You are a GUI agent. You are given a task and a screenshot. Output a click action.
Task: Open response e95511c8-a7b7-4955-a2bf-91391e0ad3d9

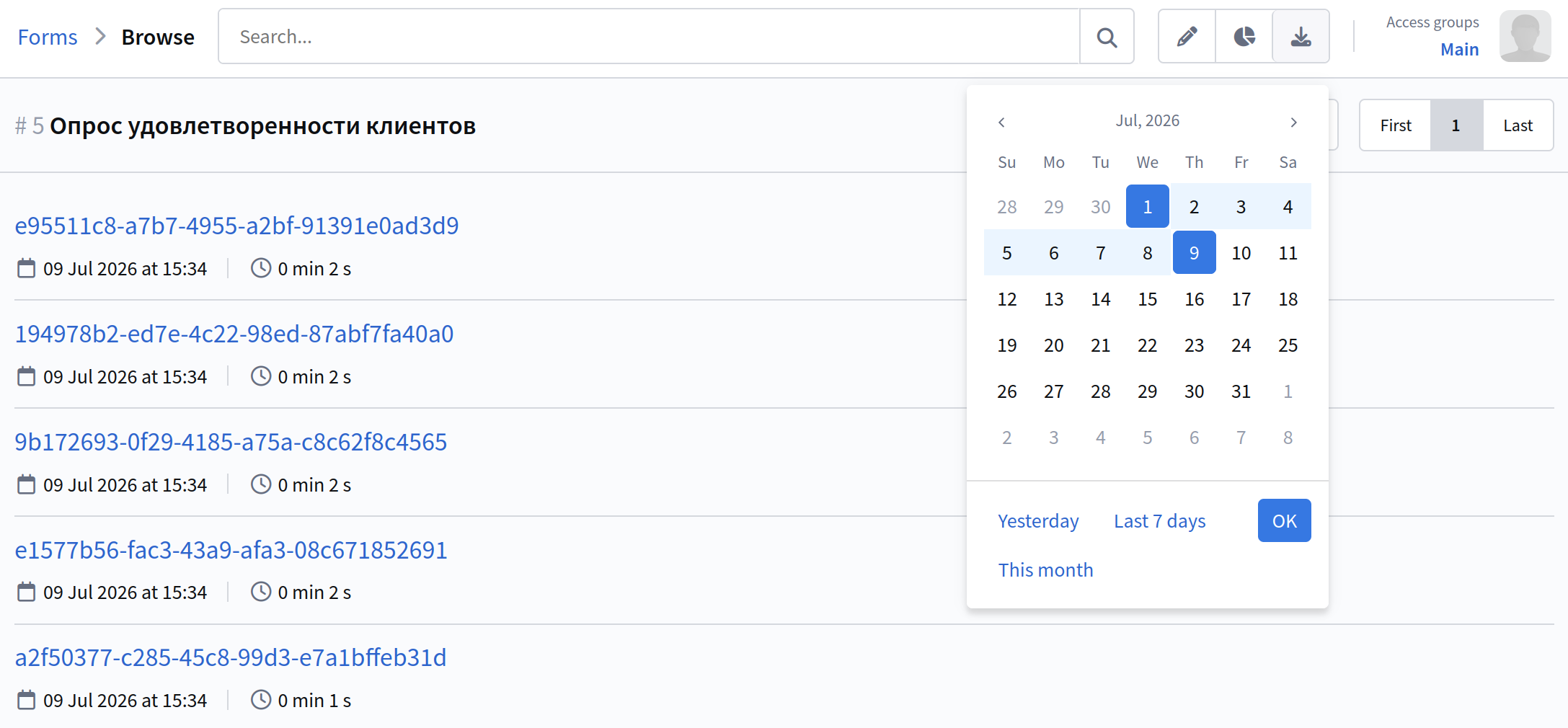click(x=237, y=226)
